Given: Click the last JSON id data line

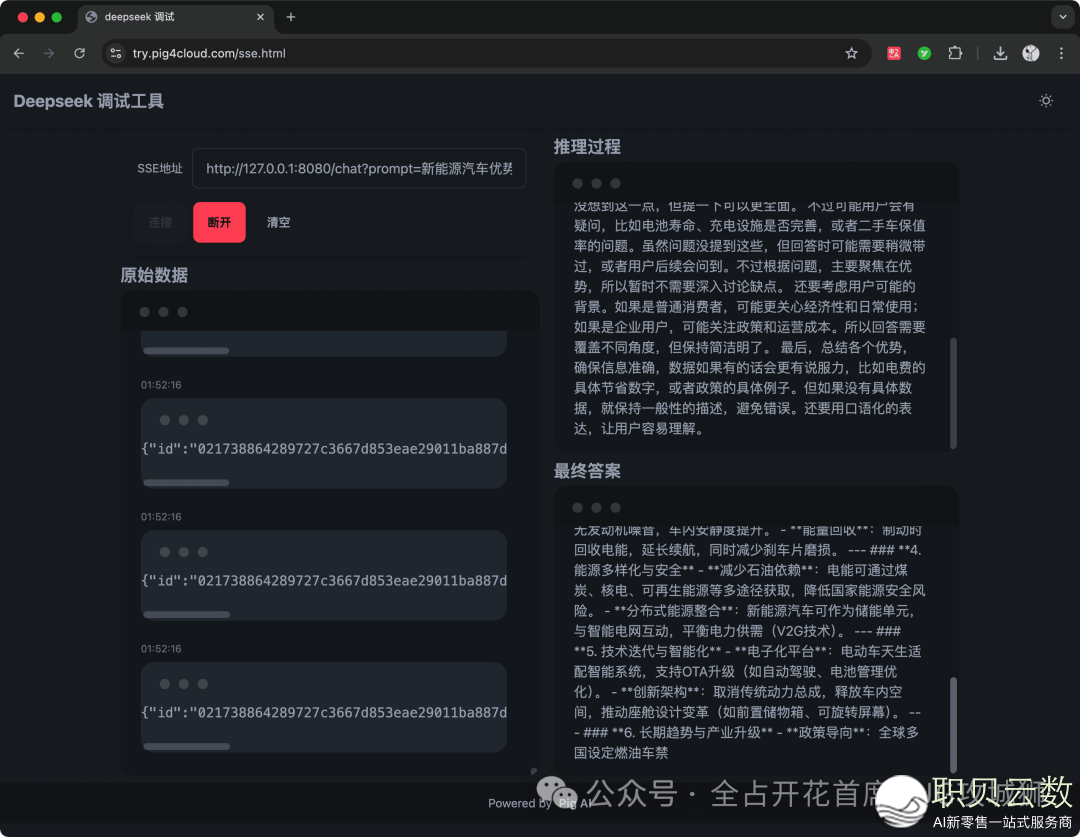Looking at the screenshot, I should tap(324, 713).
